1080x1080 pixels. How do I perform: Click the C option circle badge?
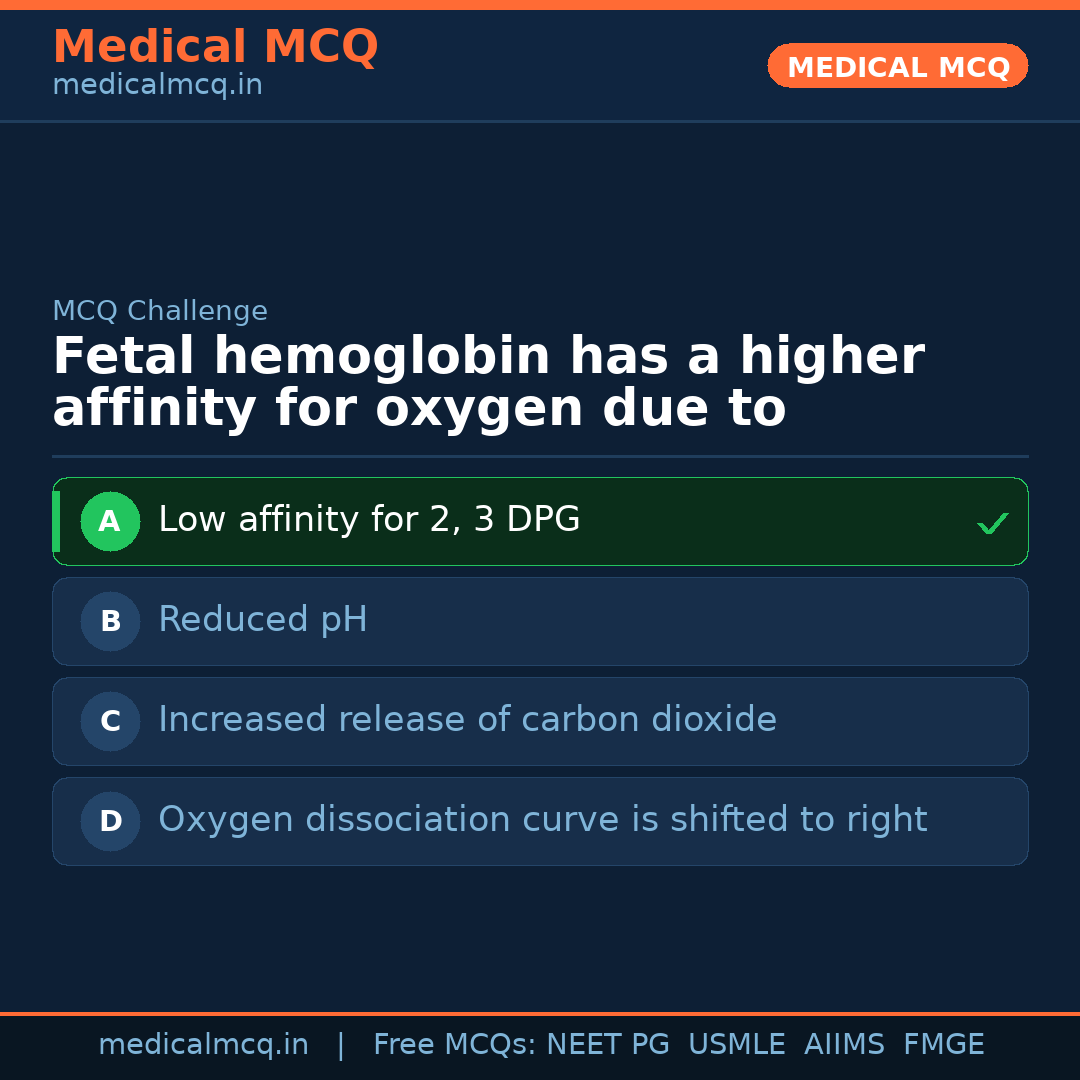(x=110, y=721)
